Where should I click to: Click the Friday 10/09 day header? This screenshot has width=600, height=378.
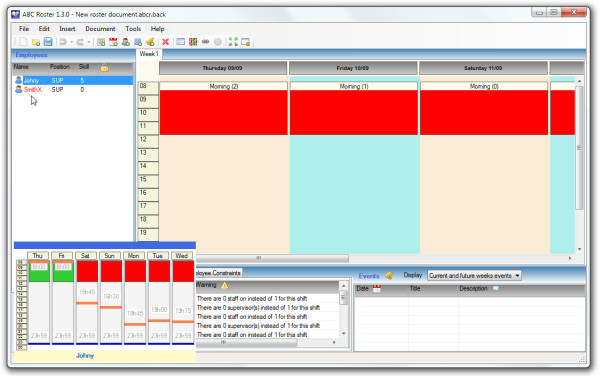[353, 68]
